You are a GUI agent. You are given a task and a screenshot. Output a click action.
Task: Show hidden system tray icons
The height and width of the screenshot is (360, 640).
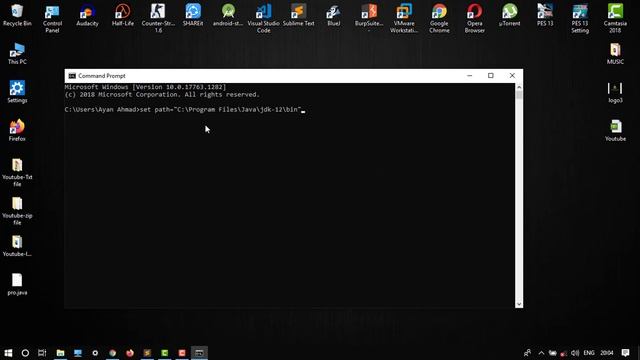coord(541,353)
